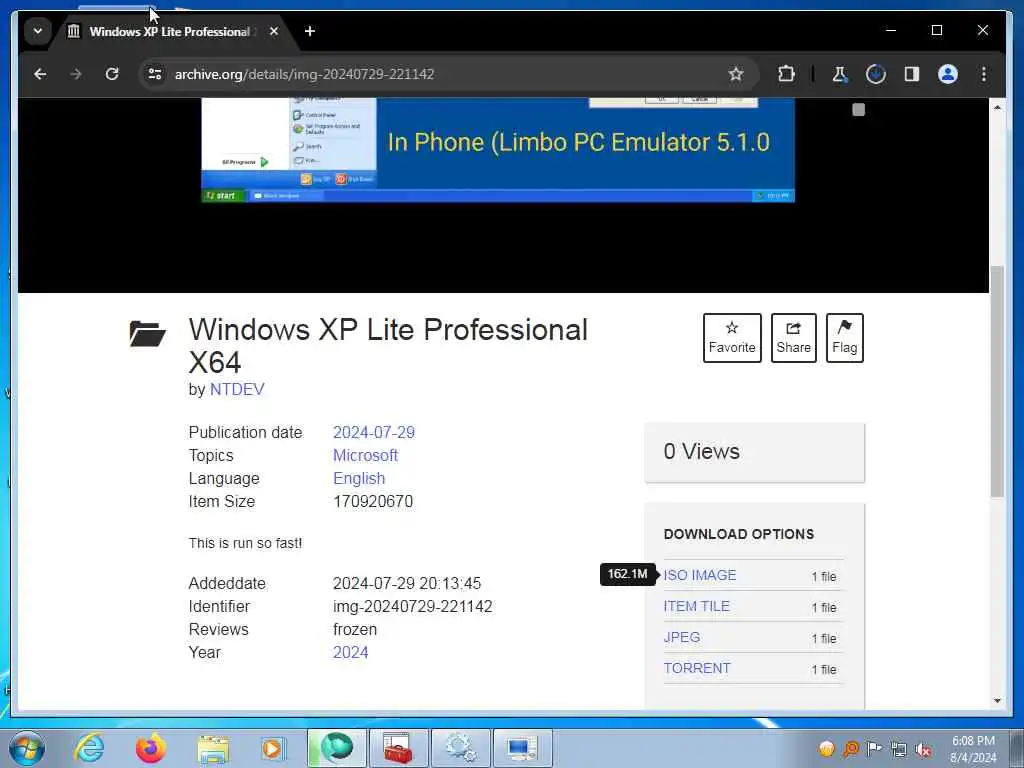Click the folder icon beside item title

[x=147, y=333]
